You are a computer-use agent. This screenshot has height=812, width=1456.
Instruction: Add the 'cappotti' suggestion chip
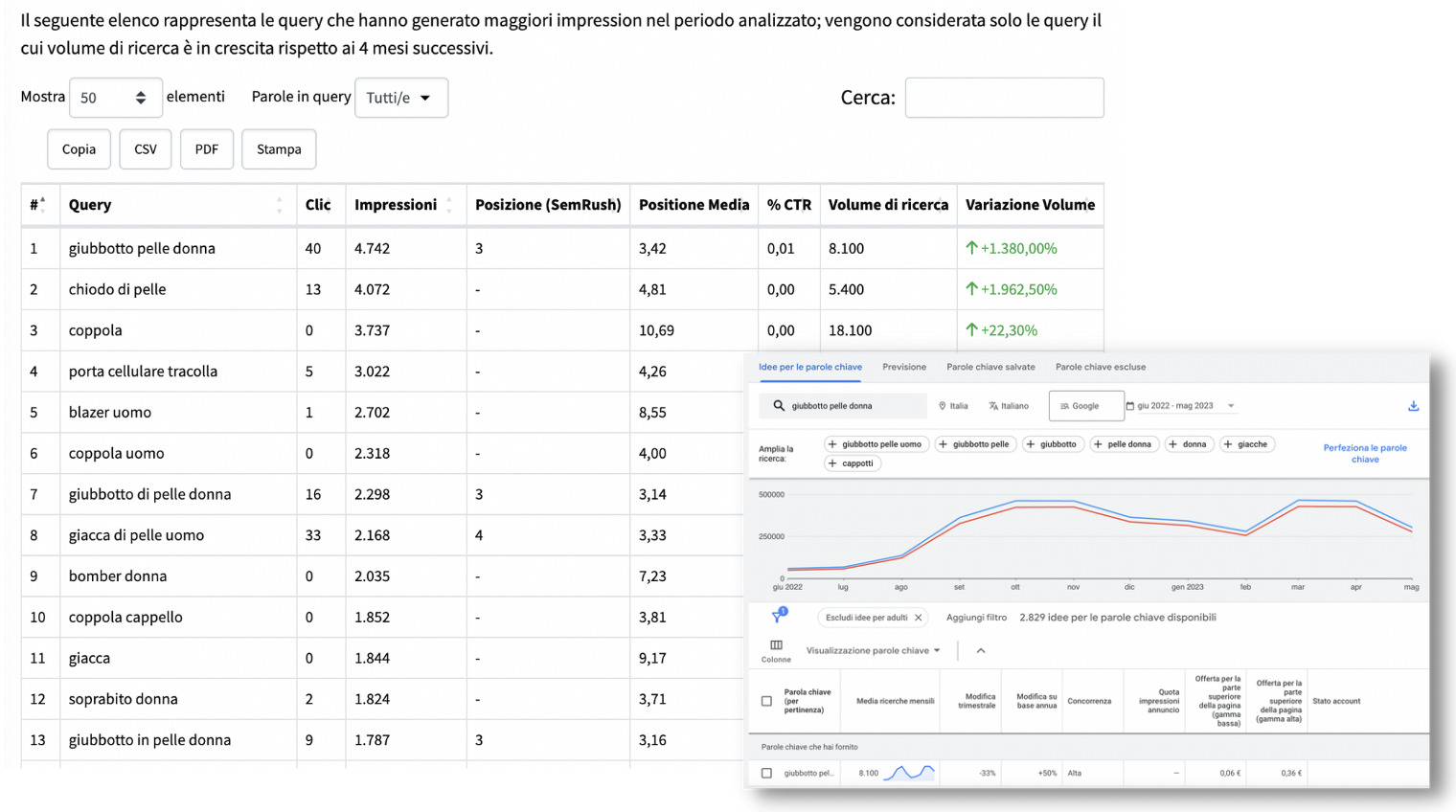[x=852, y=463]
